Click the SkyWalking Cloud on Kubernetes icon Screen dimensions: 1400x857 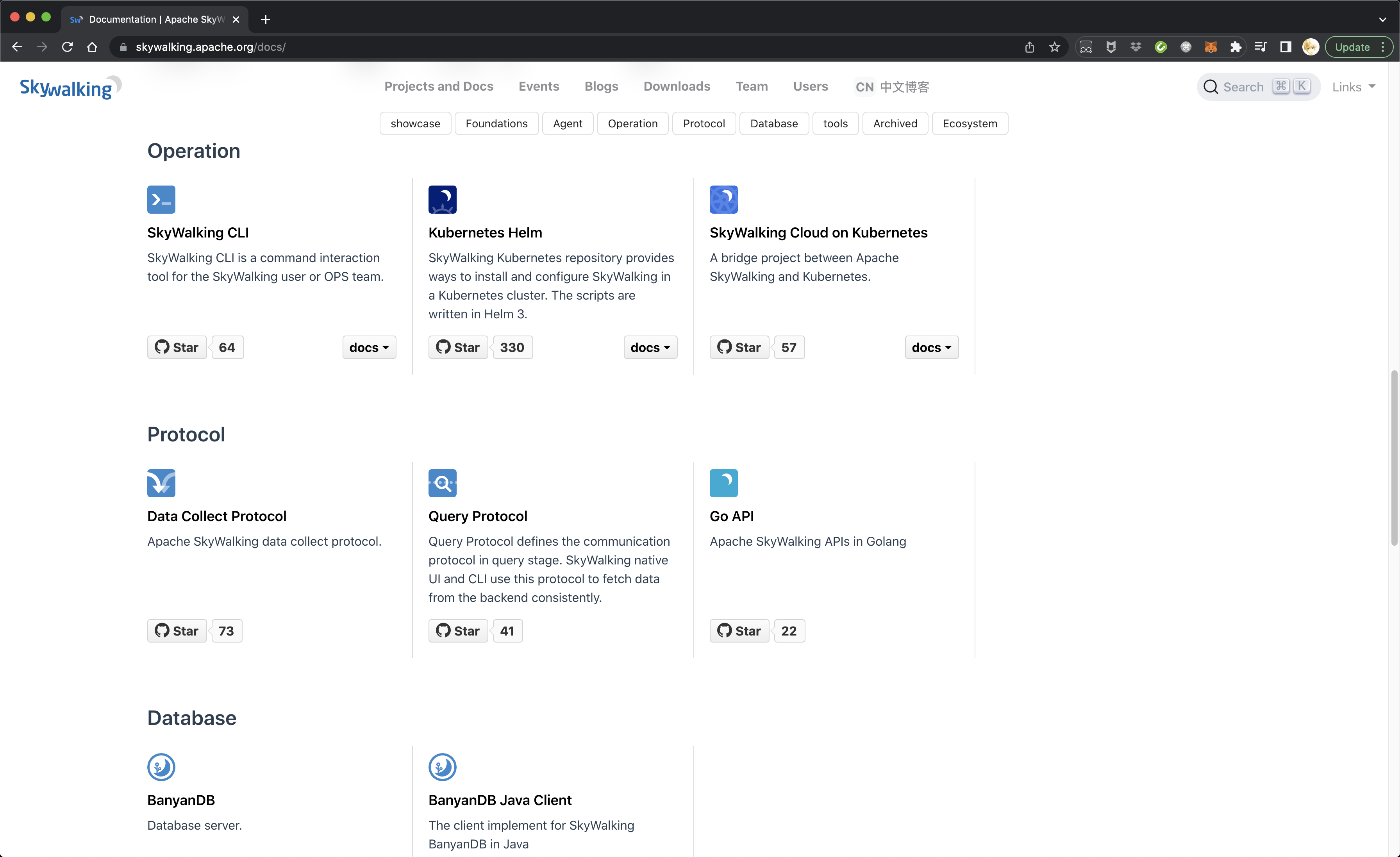coord(723,199)
